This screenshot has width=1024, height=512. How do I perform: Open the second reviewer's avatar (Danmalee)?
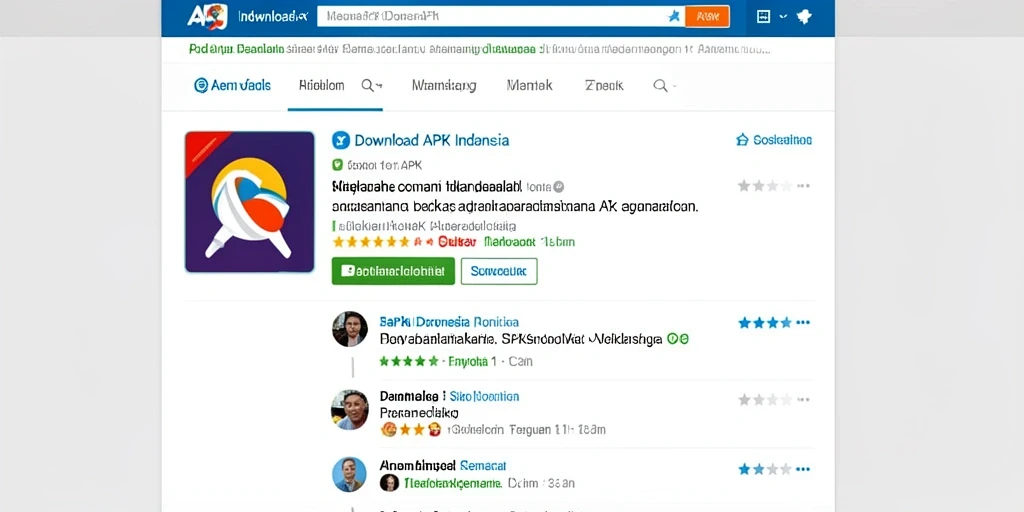click(x=349, y=409)
